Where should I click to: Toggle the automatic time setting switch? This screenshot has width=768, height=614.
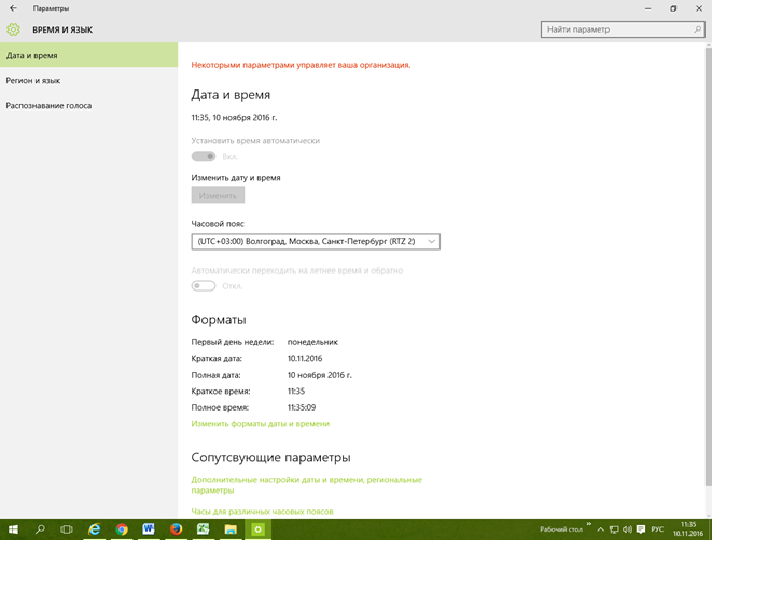coord(203,156)
